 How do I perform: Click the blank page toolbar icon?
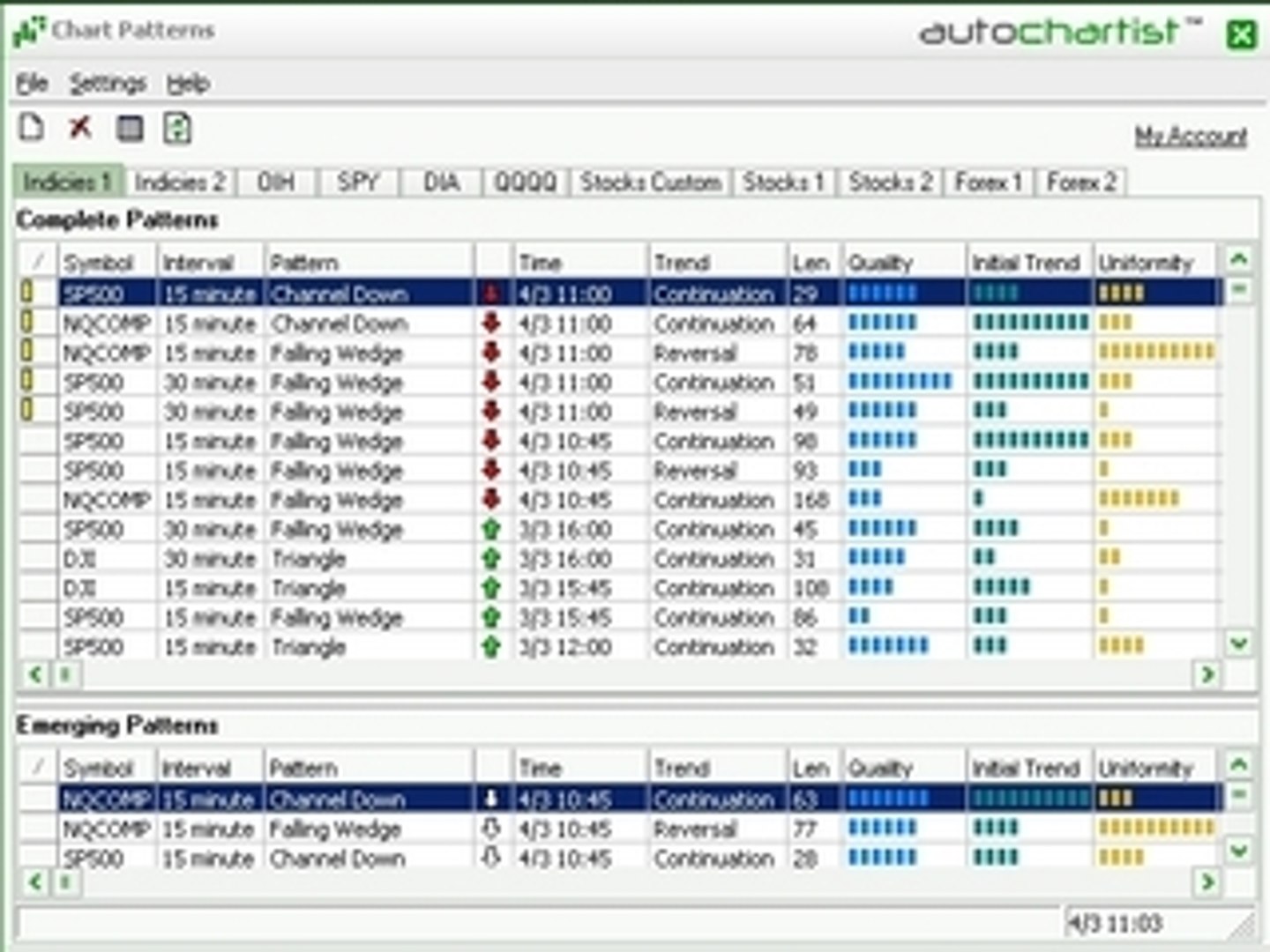(x=32, y=128)
